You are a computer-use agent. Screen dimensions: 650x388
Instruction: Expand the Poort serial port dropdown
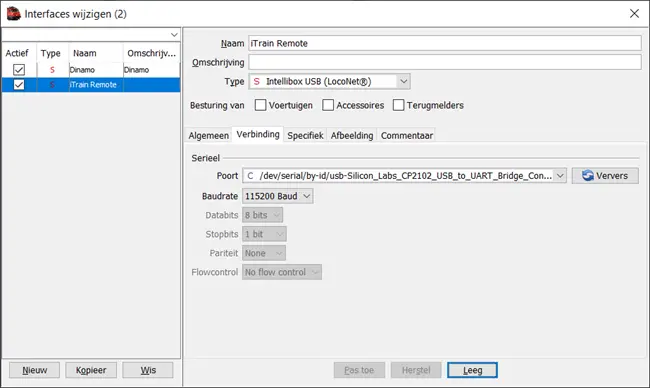coord(560,176)
